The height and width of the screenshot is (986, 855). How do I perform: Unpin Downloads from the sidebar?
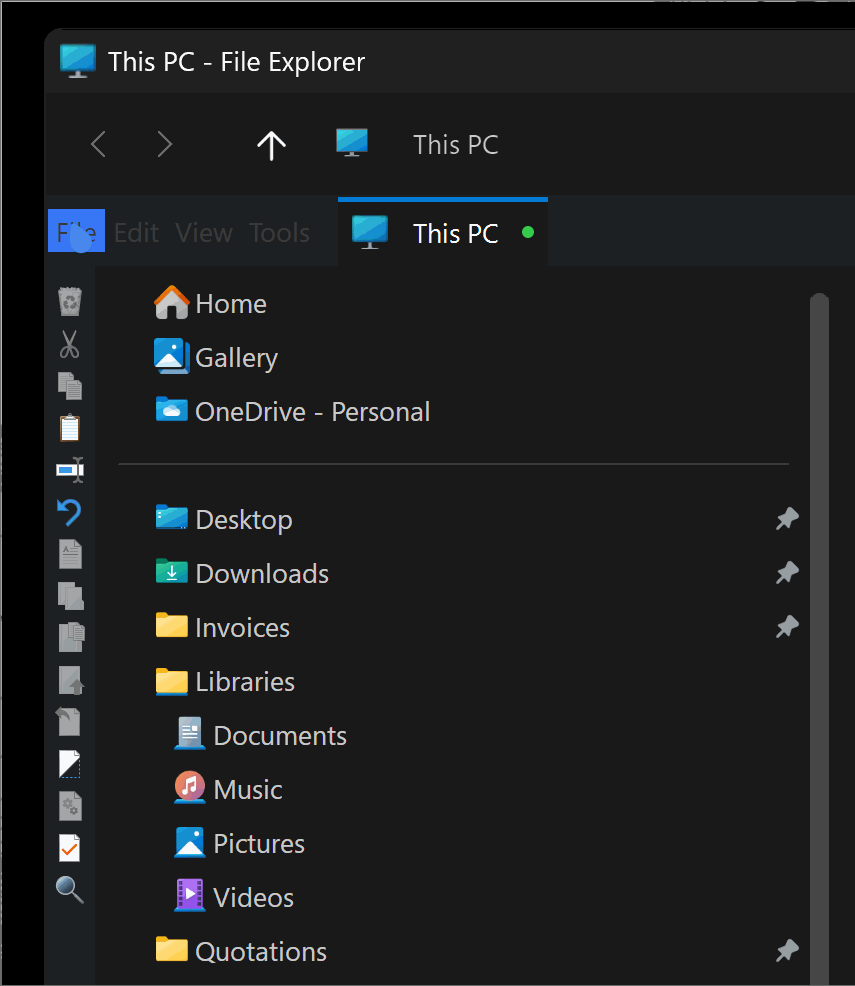pyautogui.click(x=787, y=572)
